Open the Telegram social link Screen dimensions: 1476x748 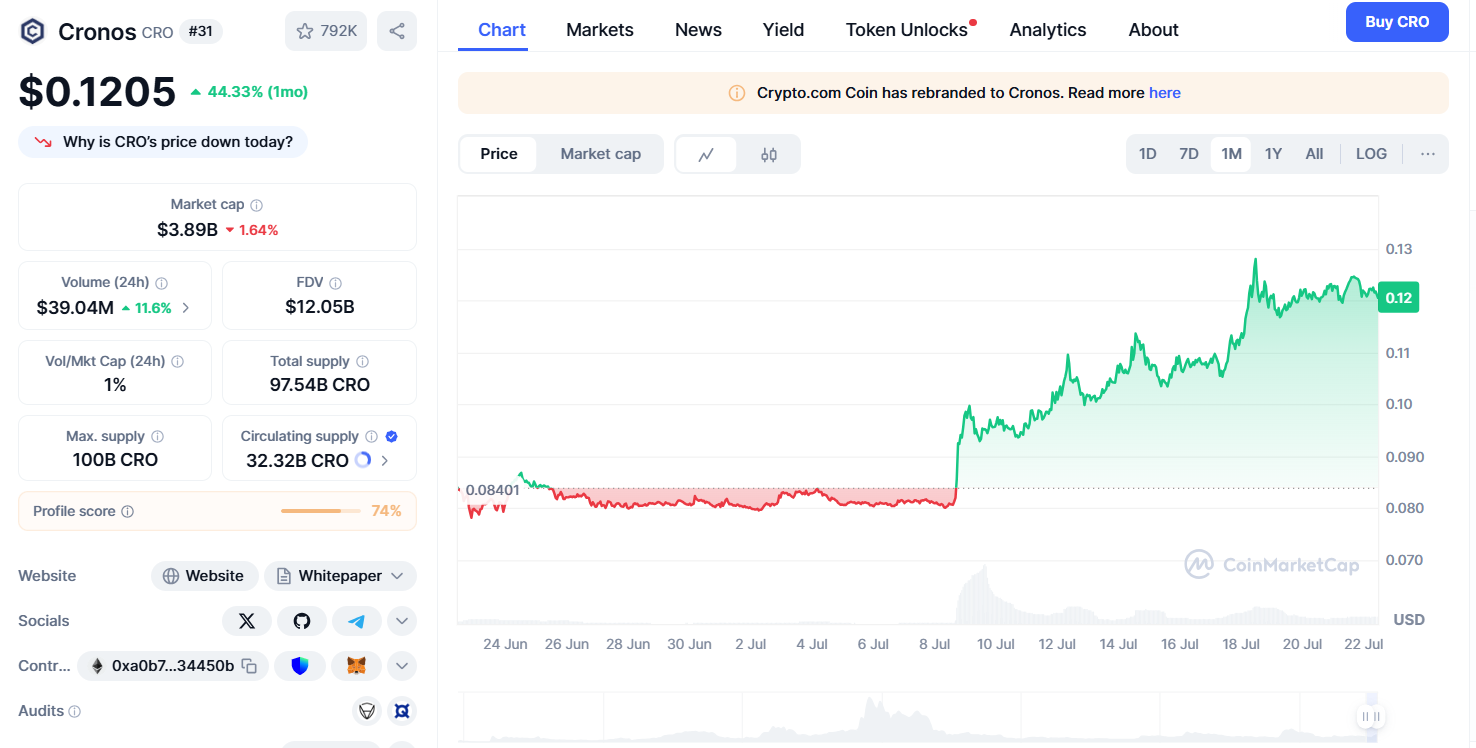(x=357, y=621)
